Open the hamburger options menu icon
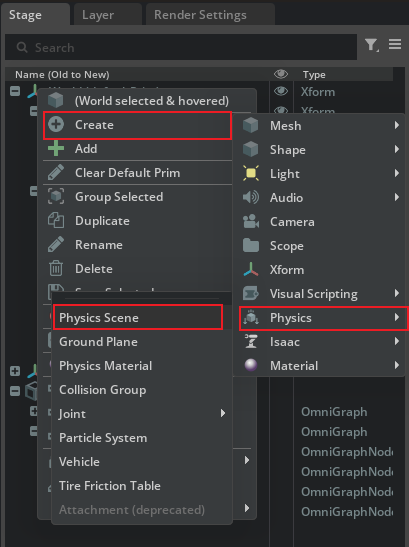The height and width of the screenshot is (547, 409). [x=395, y=44]
